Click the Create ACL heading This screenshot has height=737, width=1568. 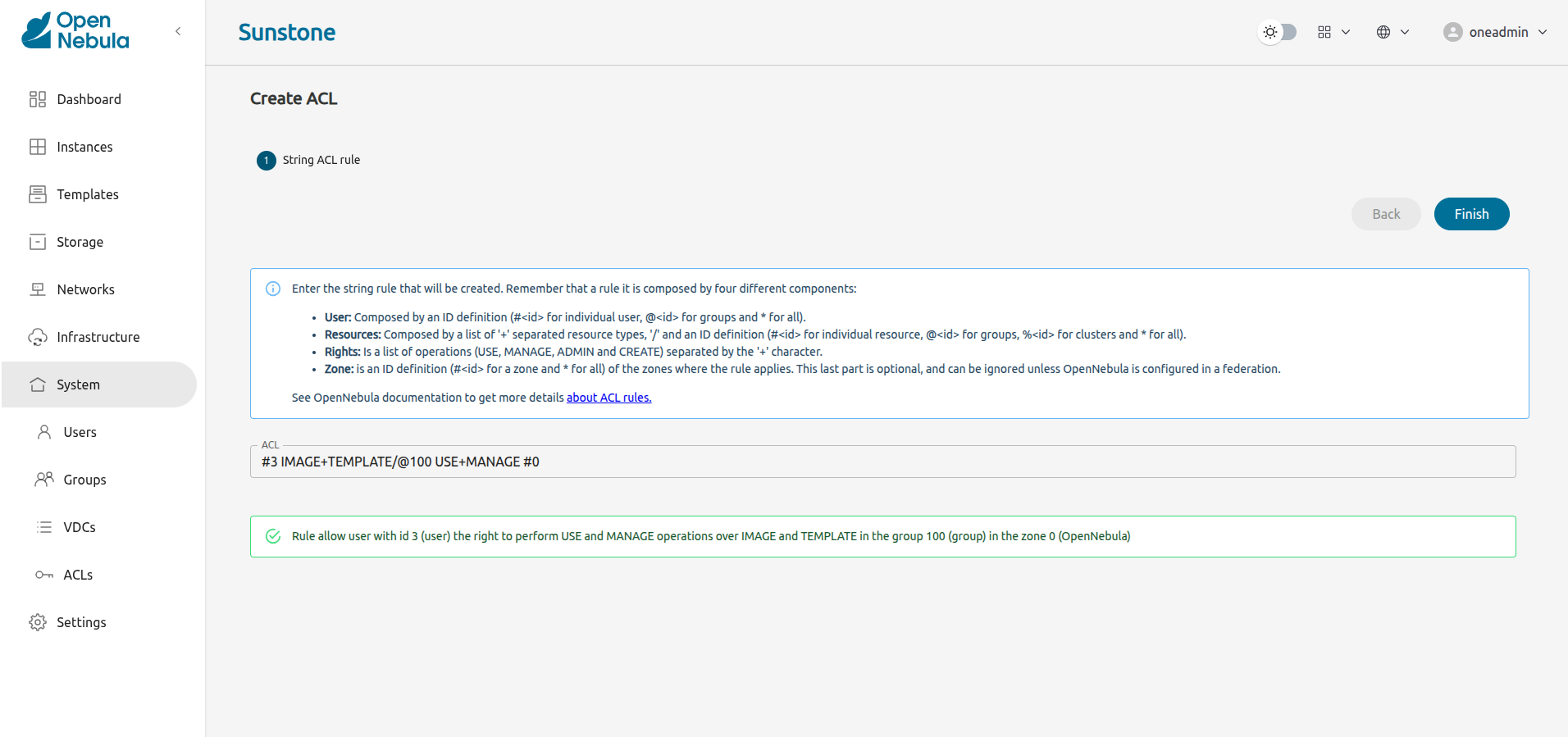(x=294, y=98)
